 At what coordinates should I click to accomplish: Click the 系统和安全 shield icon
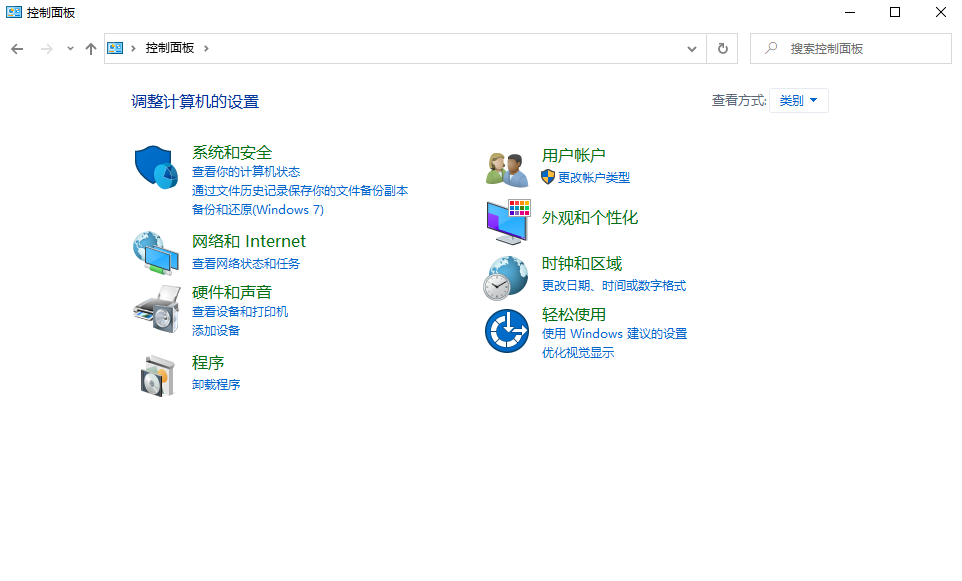coord(155,166)
